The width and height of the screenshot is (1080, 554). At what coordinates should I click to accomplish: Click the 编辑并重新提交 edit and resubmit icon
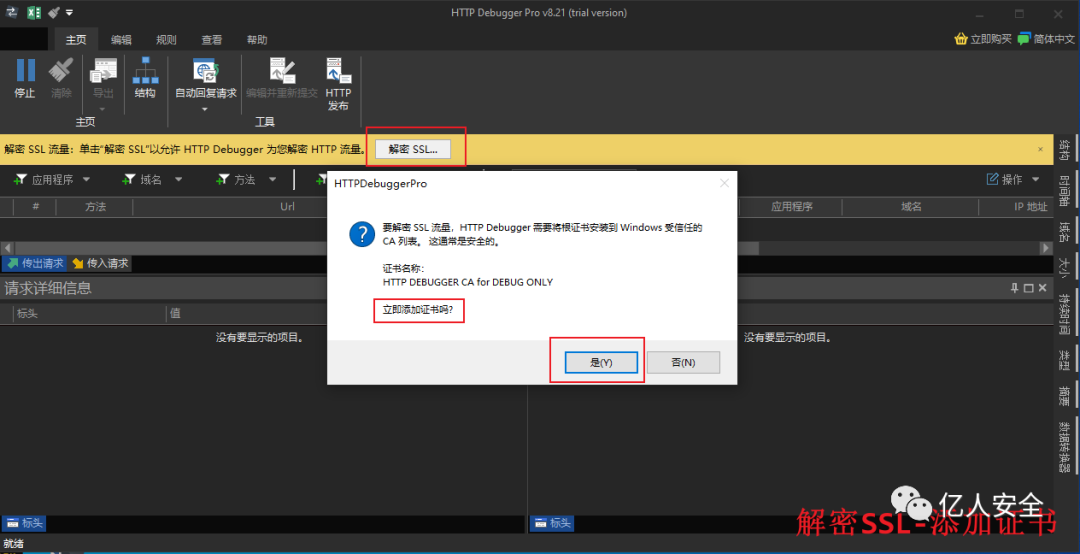tap(282, 70)
